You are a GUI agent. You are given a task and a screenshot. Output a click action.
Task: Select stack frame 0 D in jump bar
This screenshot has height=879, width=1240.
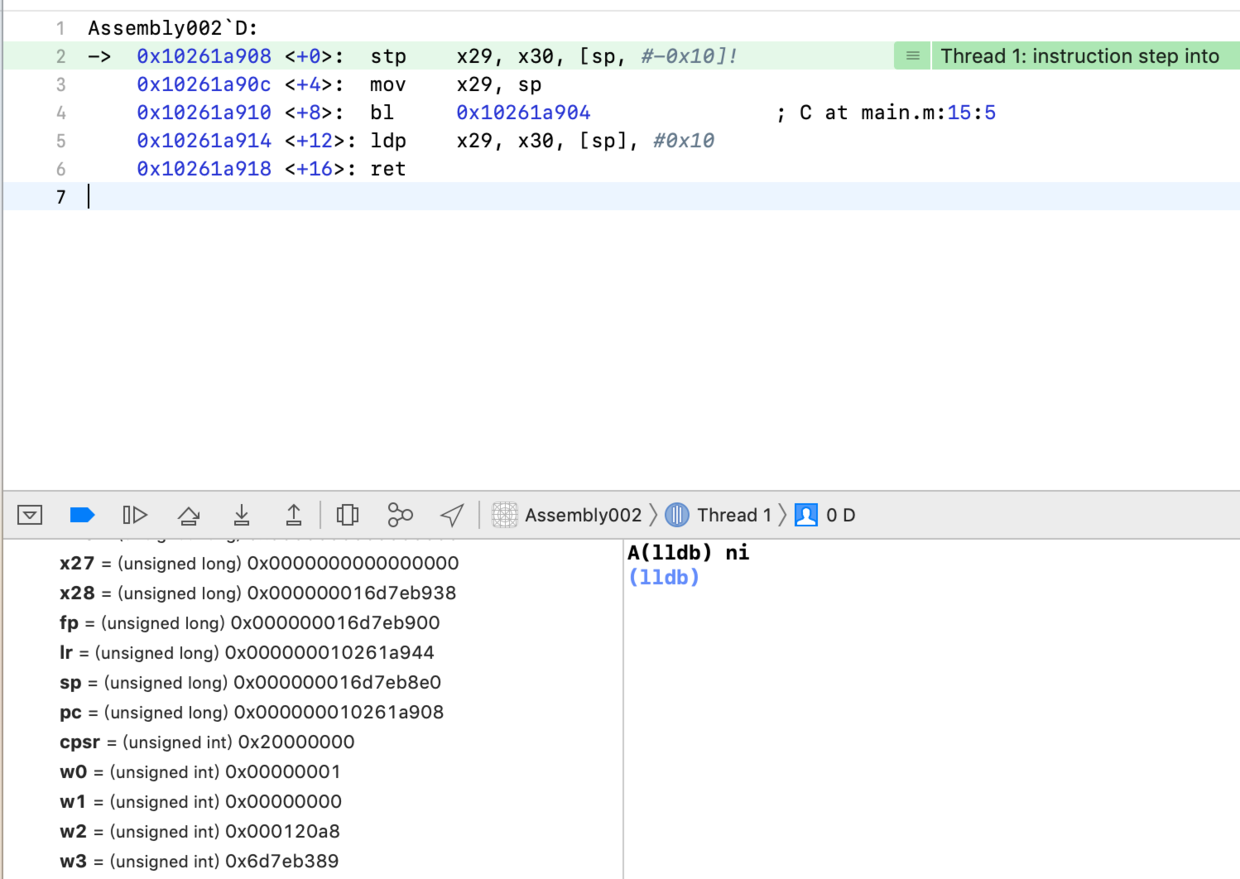click(x=826, y=515)
